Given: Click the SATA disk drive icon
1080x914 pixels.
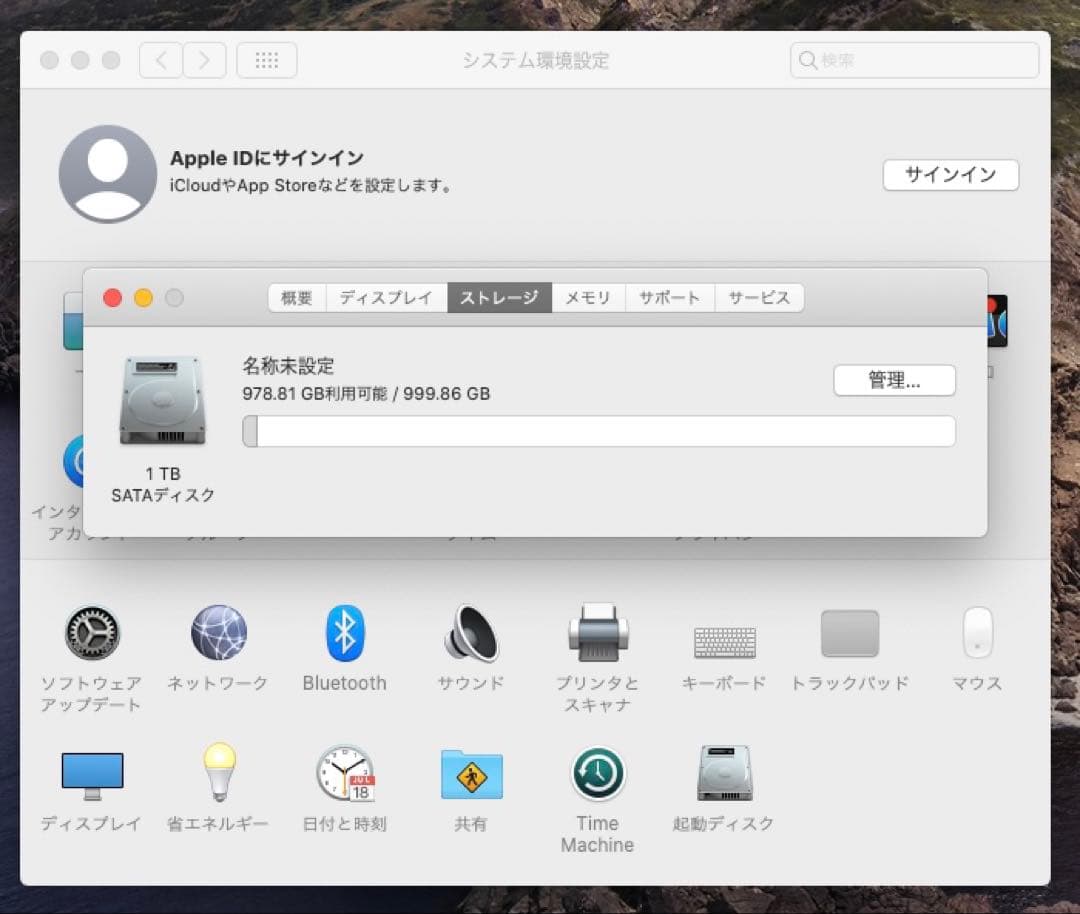Looking at the screenshot, I should (162, 400).
